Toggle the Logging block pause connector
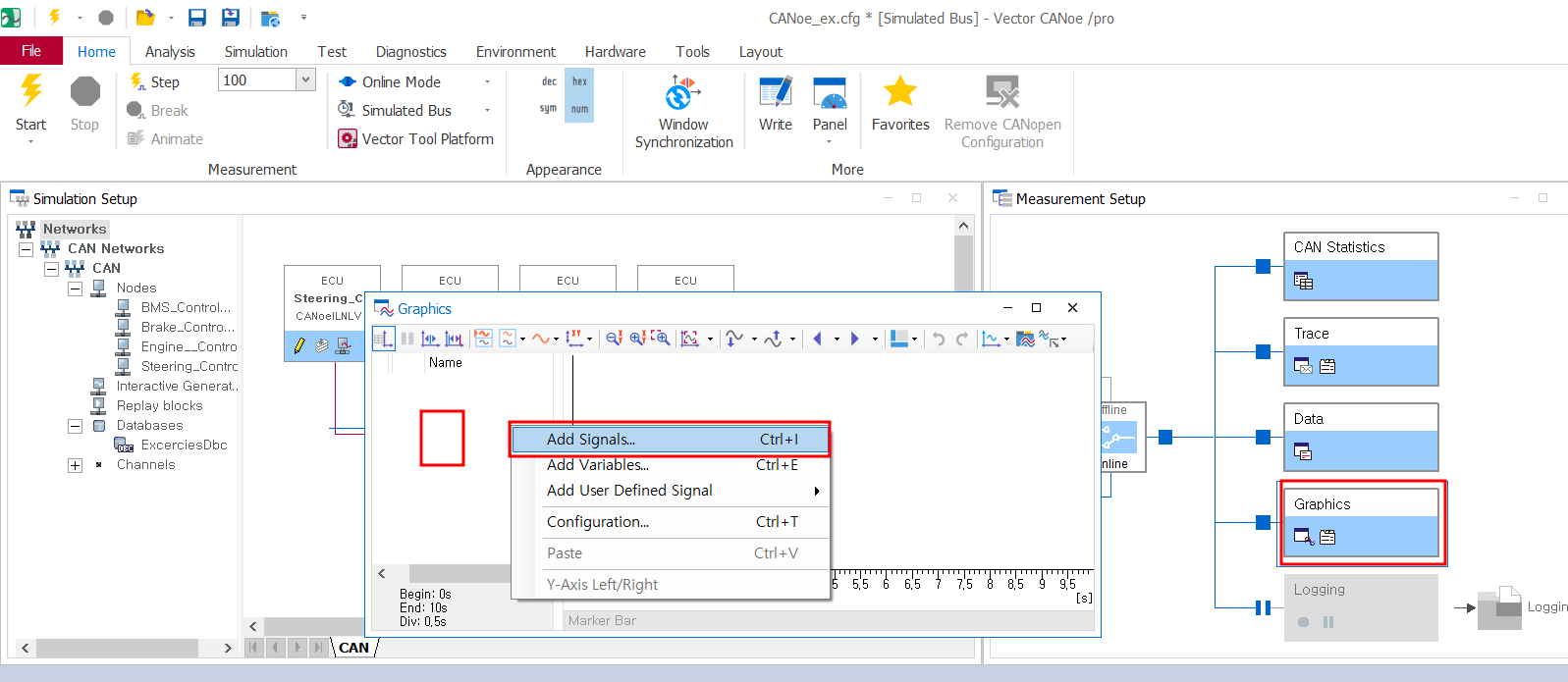 click(1263, 607)
